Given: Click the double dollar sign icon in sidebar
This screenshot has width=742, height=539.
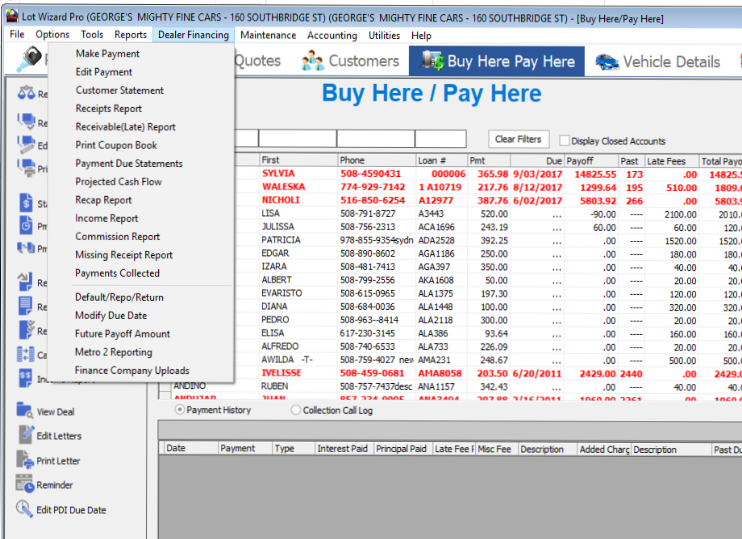Looking at the screenshot, I should 25,378.
